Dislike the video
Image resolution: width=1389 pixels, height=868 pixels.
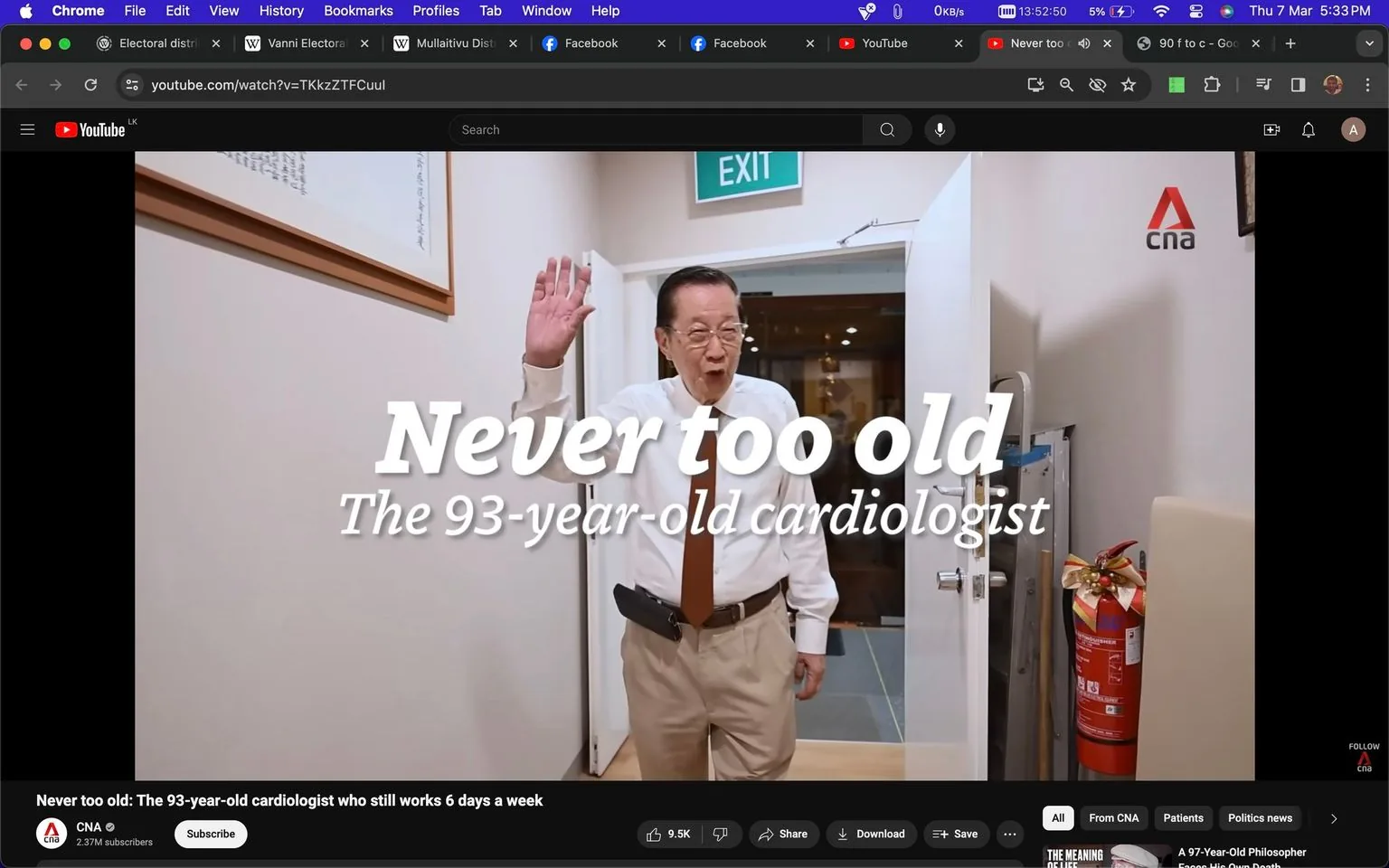pyautogui.click(x=721, y=834)
